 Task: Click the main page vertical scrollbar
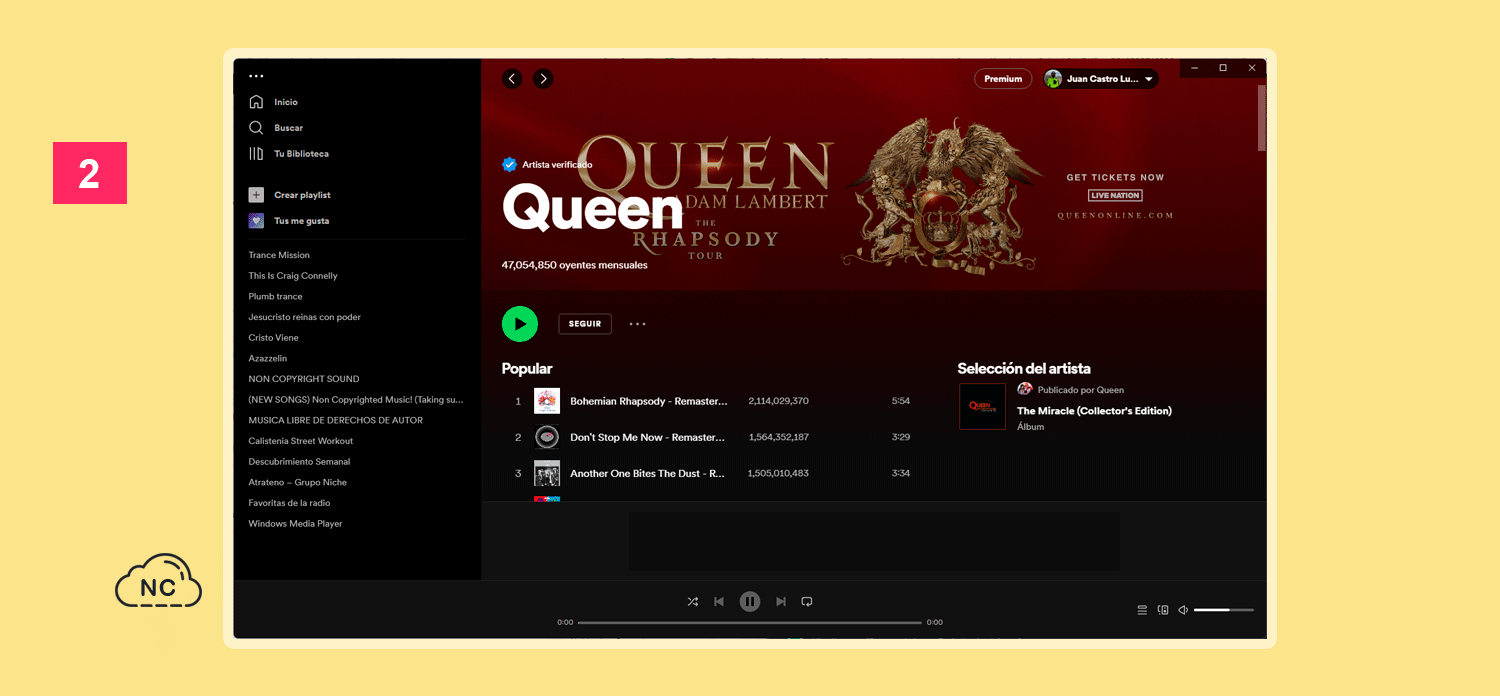pos(1262,118)
